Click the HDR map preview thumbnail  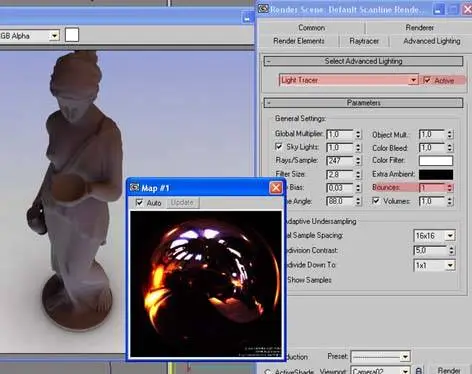206,284
